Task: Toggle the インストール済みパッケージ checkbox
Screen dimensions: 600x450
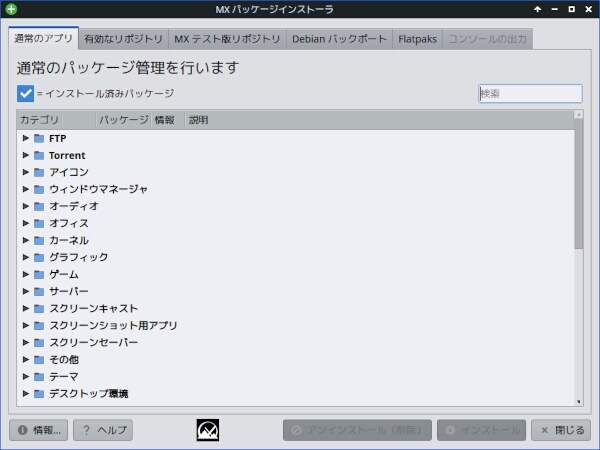Action: point(26,94)
